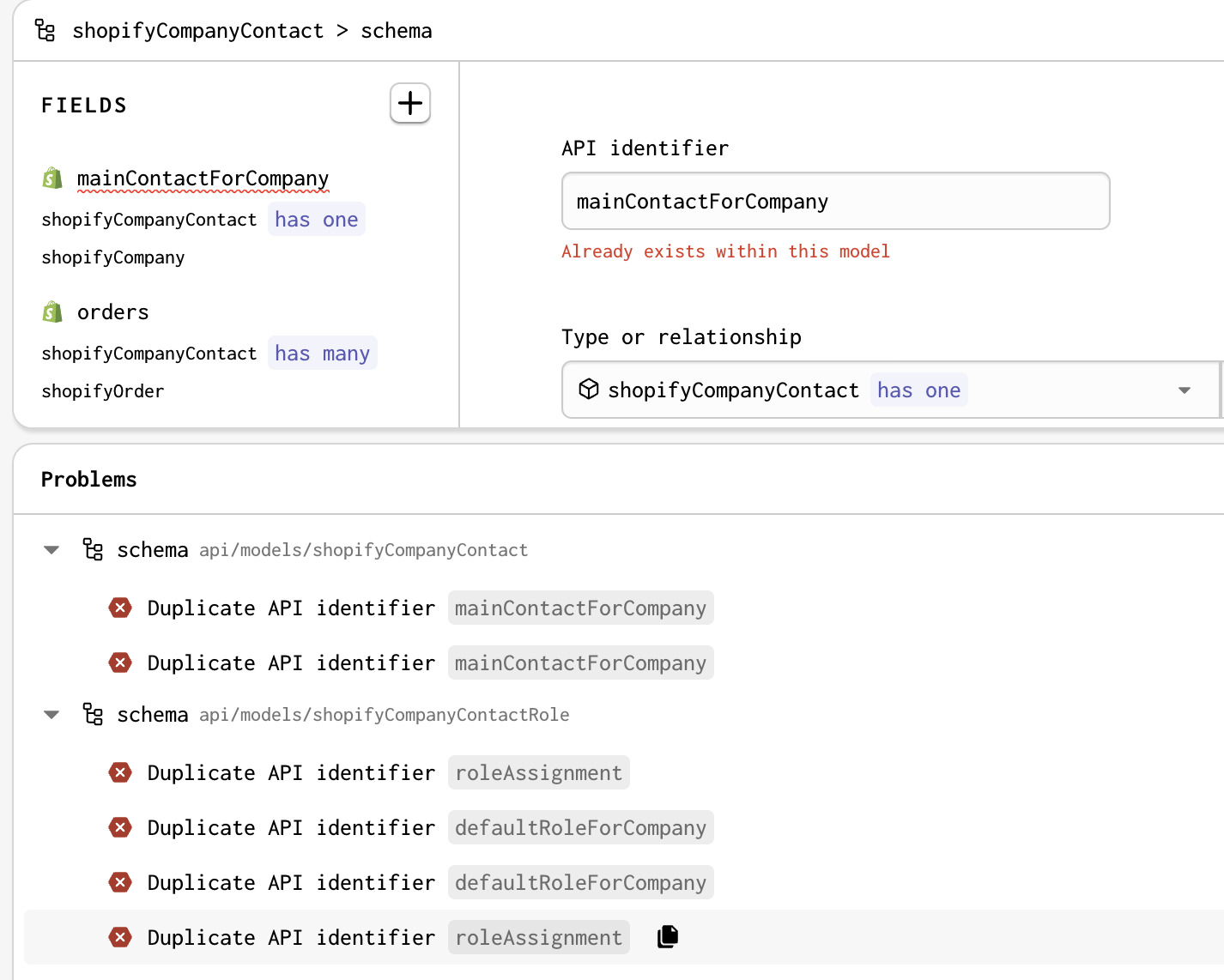Viewport: 1224px width, 980px height.
Task: Click shopifyCompany related model text
Action: coord(113,257)
